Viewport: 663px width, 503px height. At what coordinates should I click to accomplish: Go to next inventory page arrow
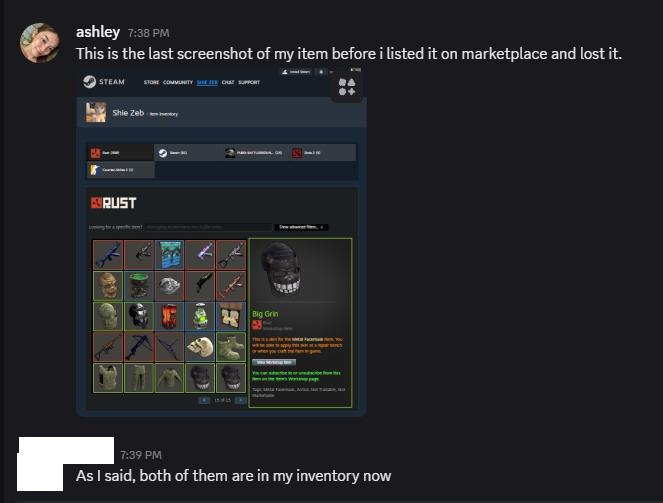click(x=240, y=400)
